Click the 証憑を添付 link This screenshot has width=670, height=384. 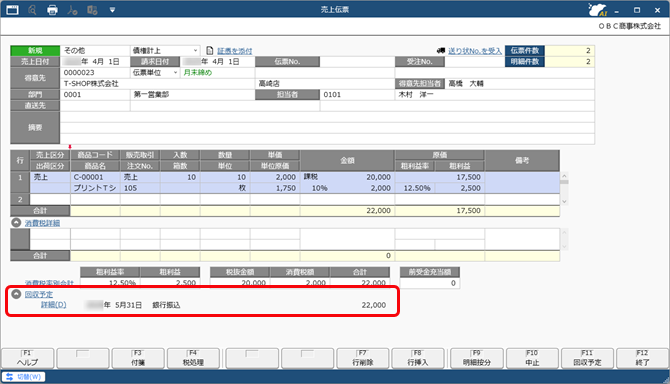(235, 51)
